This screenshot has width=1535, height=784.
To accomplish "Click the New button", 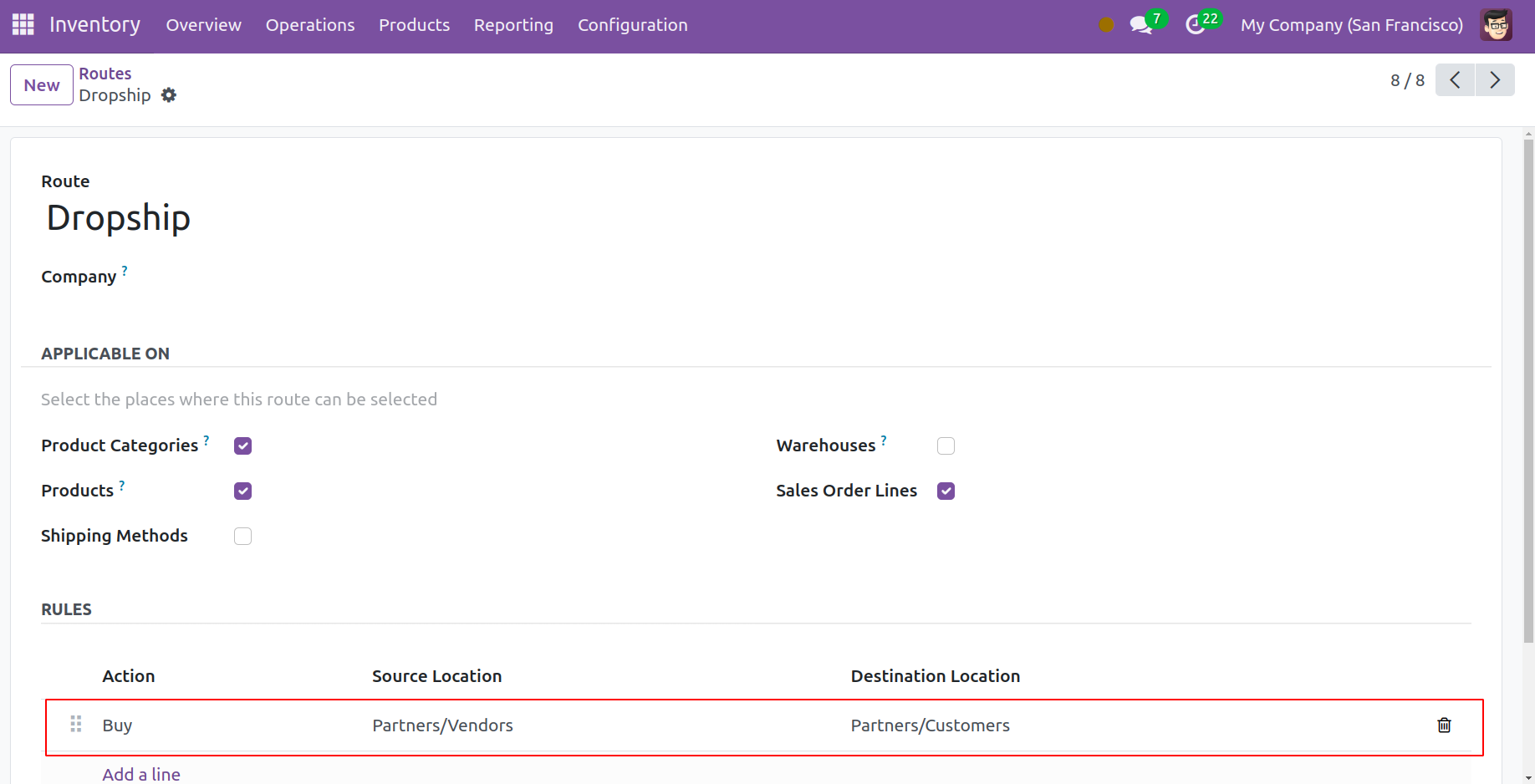I will (x=42, y=85).
